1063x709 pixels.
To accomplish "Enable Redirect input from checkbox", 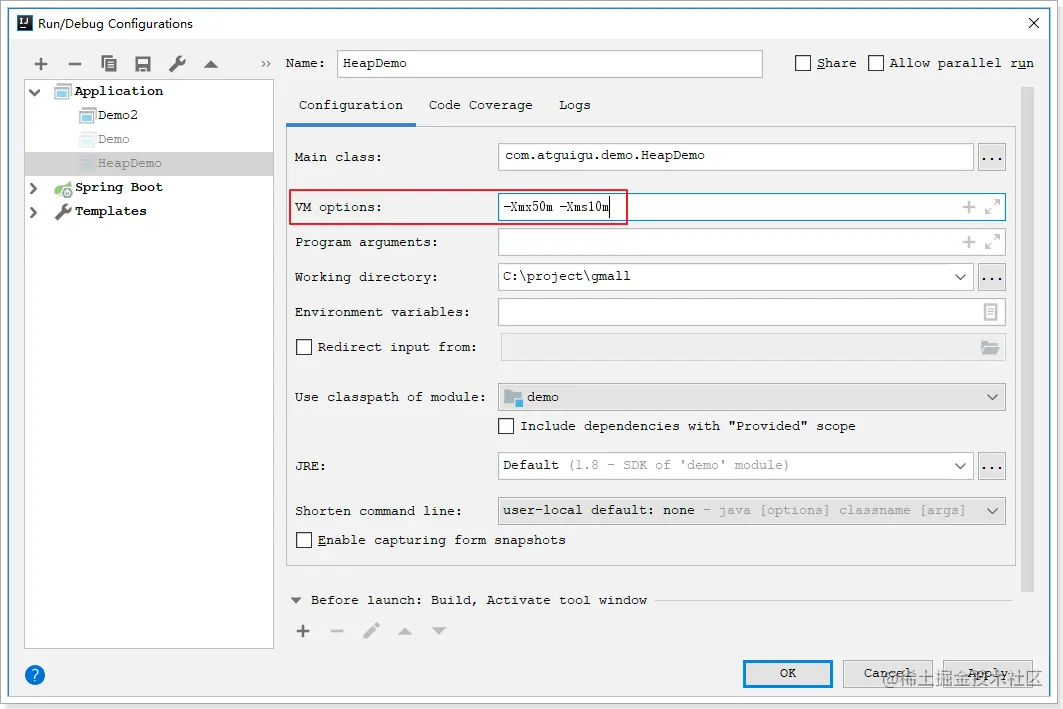I will tap(304, 347).
